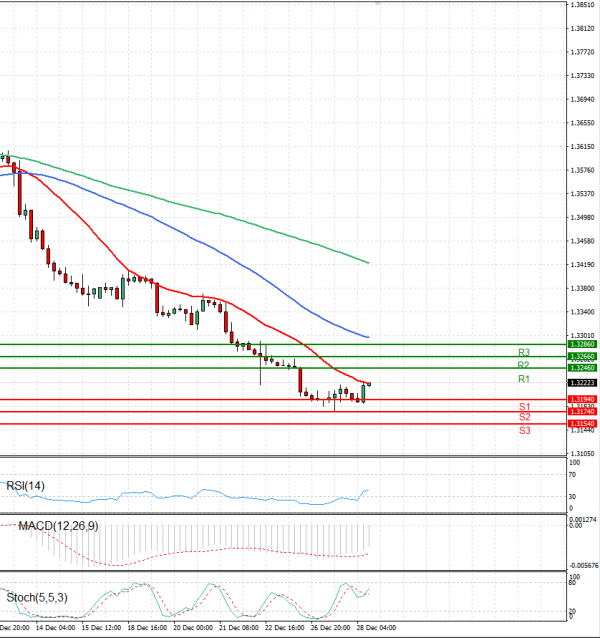Viewport: 600px width, 638px height.
Task: Click the S2 support label
Action: pyautogui.click(x=524, y=417)
